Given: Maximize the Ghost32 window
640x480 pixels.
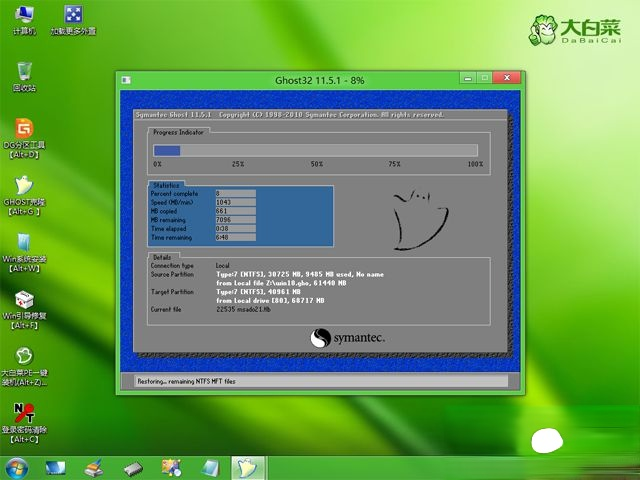Looking at the screenshot, I should (x=484, y=78).
